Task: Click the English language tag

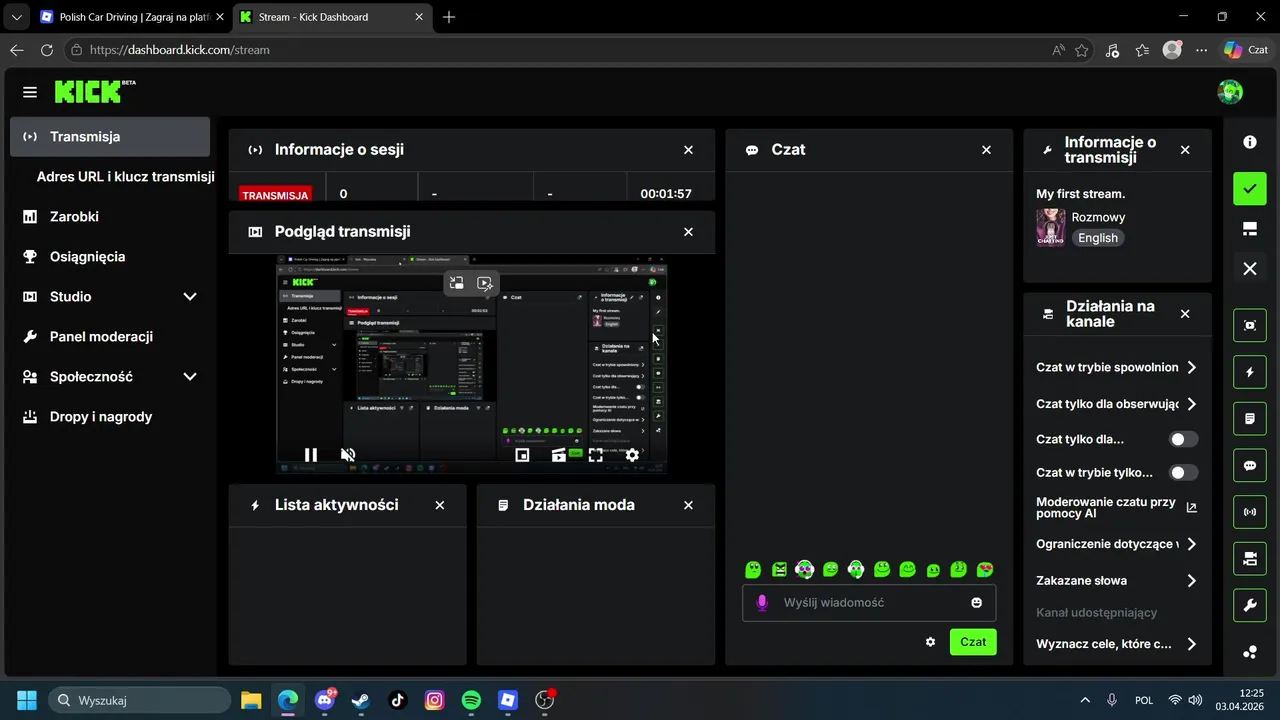Action: (x=1098, y=238)
